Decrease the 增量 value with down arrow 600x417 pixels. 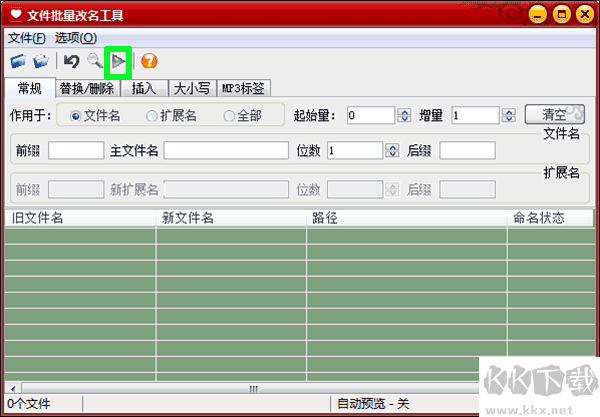pyautogui.click(x=509, y=119)
